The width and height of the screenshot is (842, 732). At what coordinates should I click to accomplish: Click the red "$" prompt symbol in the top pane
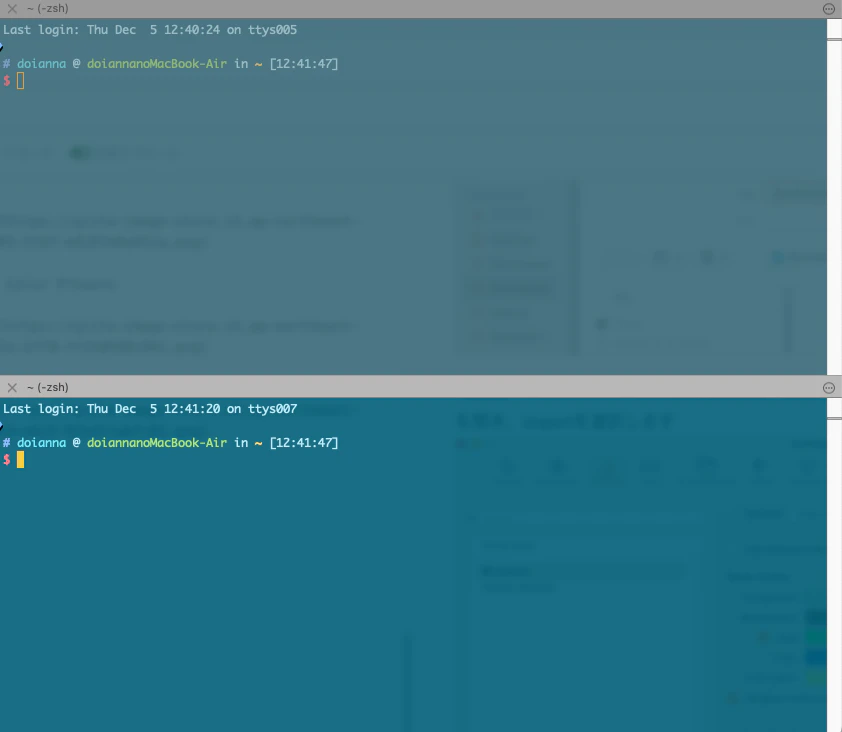tap(6, 81)
